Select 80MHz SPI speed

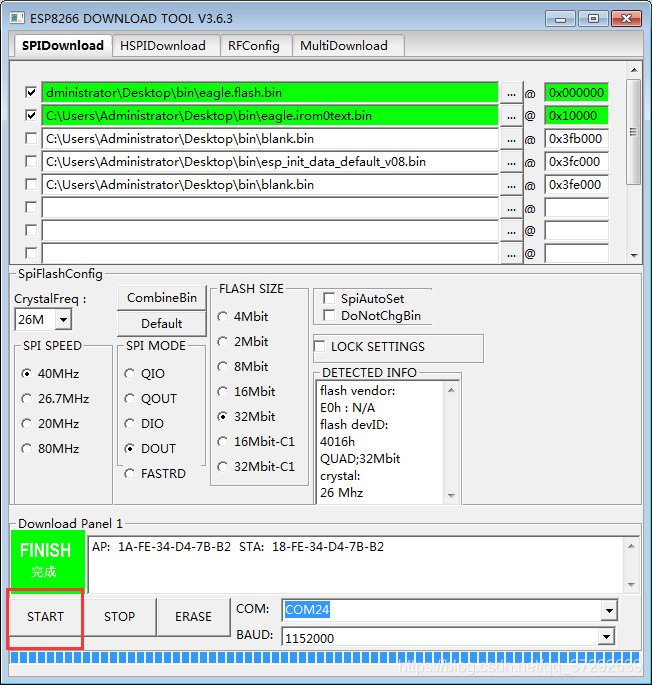(x=27, y=449)
